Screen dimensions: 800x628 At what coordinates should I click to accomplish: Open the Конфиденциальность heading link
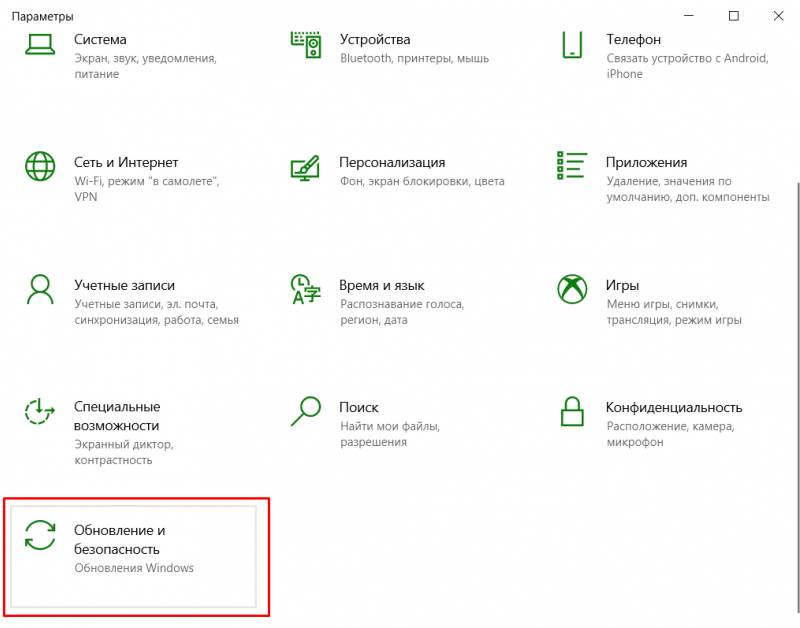[x=673, y=408]
